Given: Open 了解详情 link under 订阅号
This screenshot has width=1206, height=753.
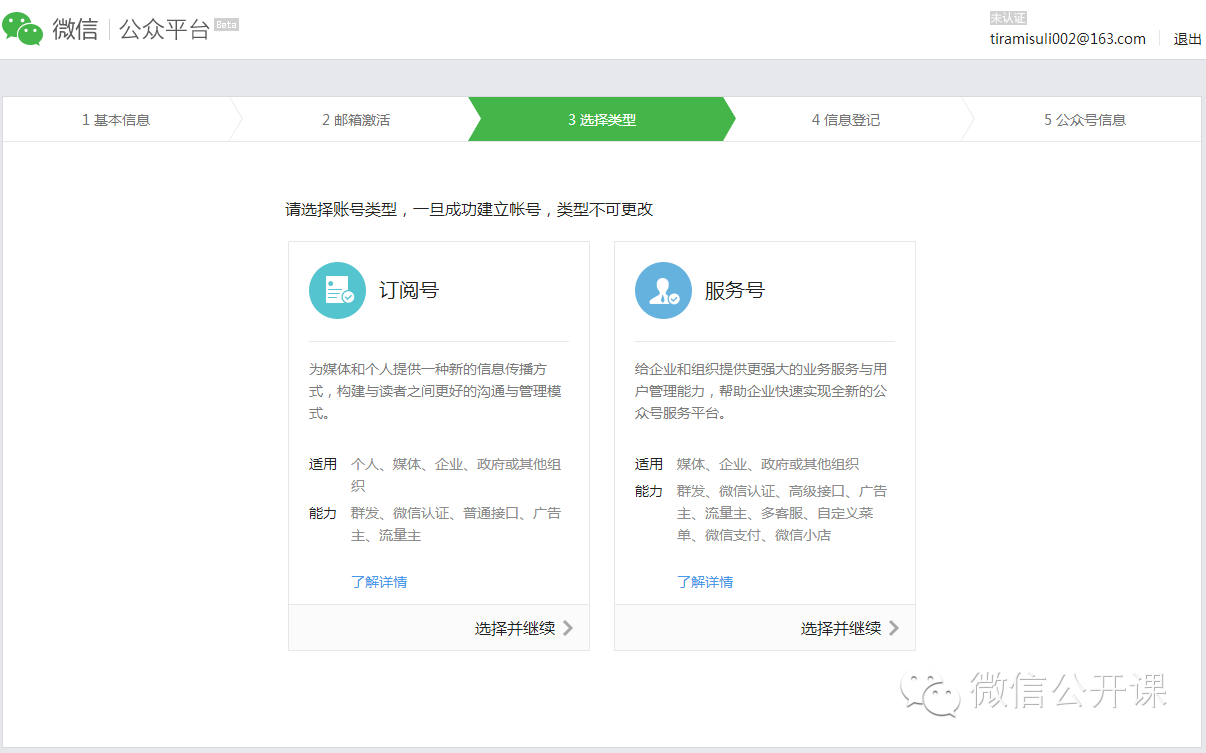Looking at the screenshot, I should [379, 582].
